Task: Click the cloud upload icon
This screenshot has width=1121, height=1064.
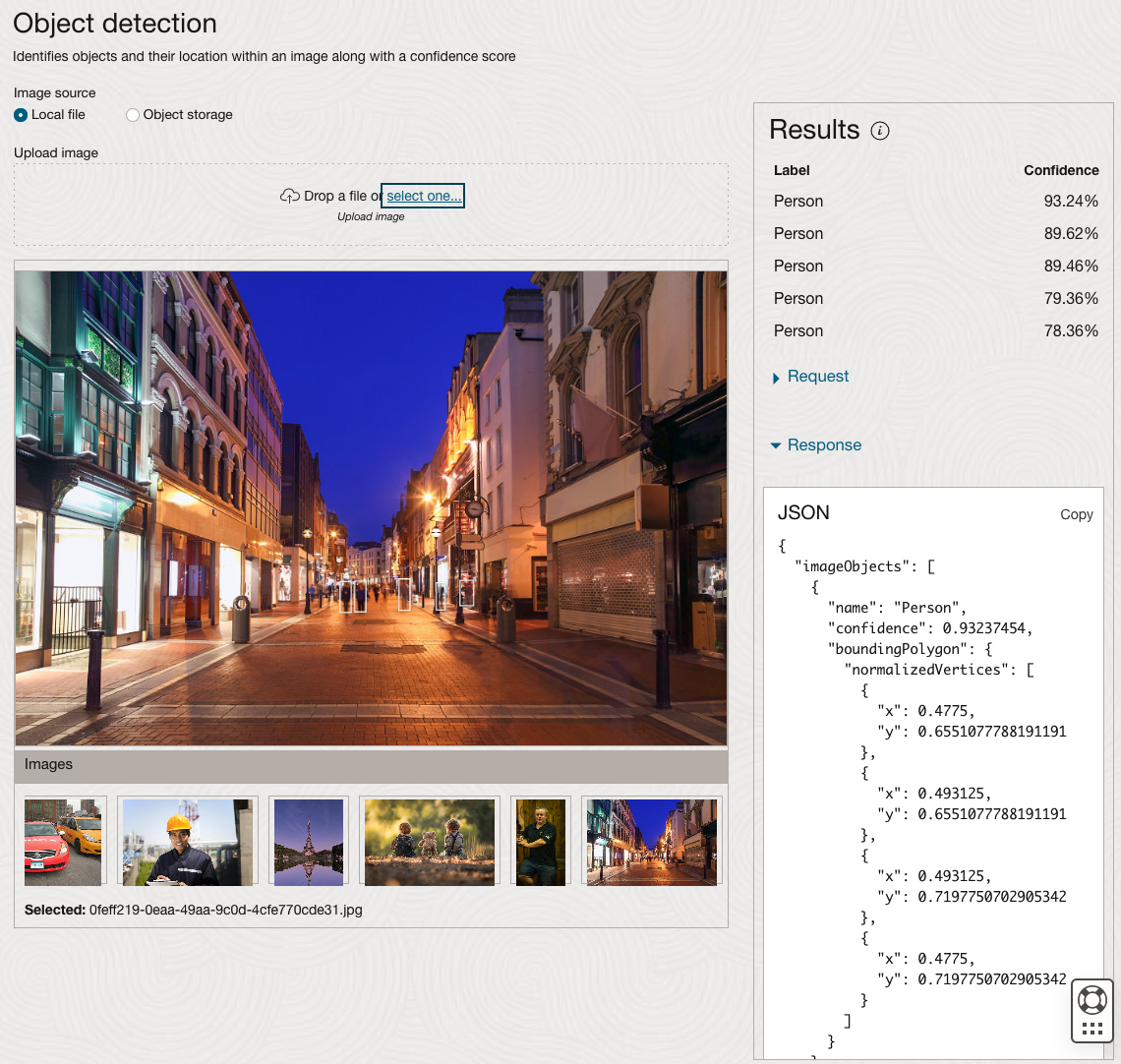Action: 289,196
